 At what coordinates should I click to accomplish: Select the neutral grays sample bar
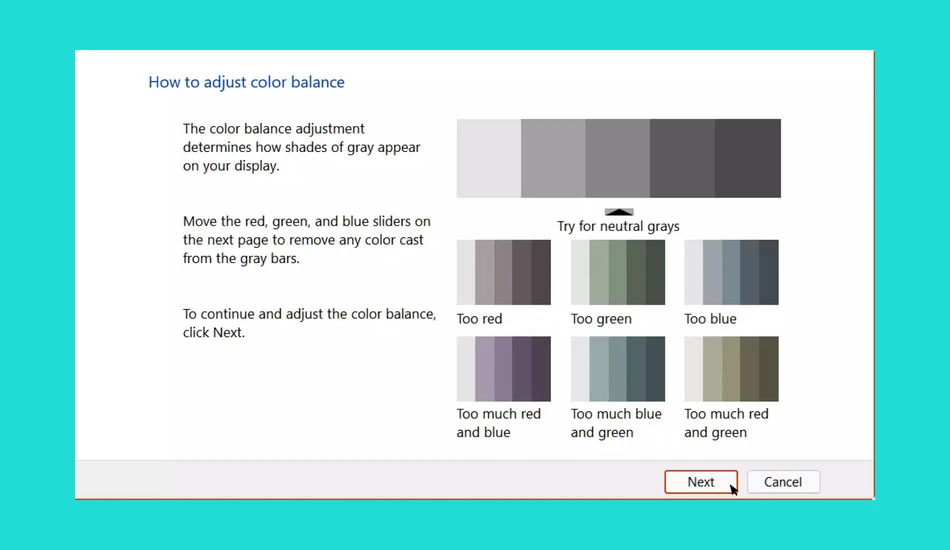tap(619, 158)
